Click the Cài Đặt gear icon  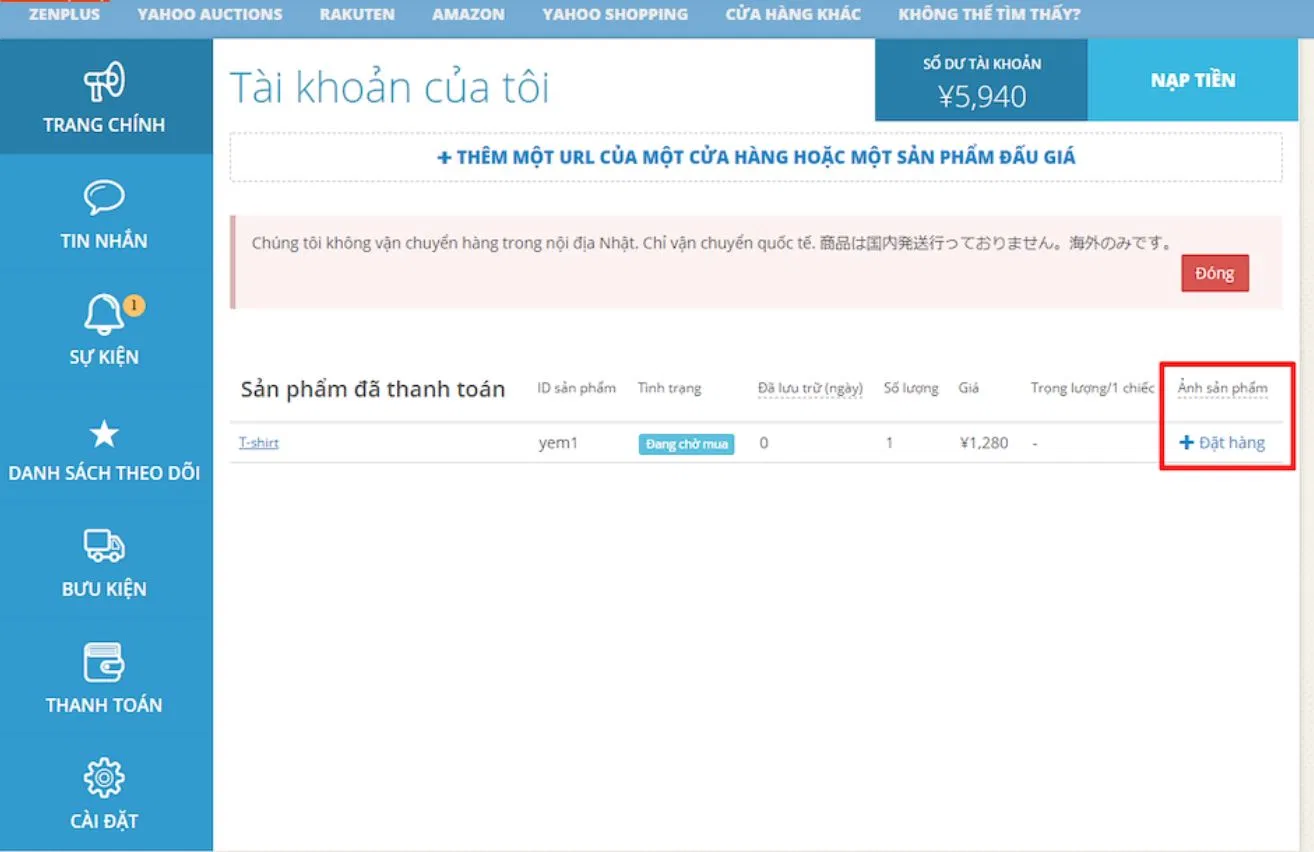coord(104,778)
